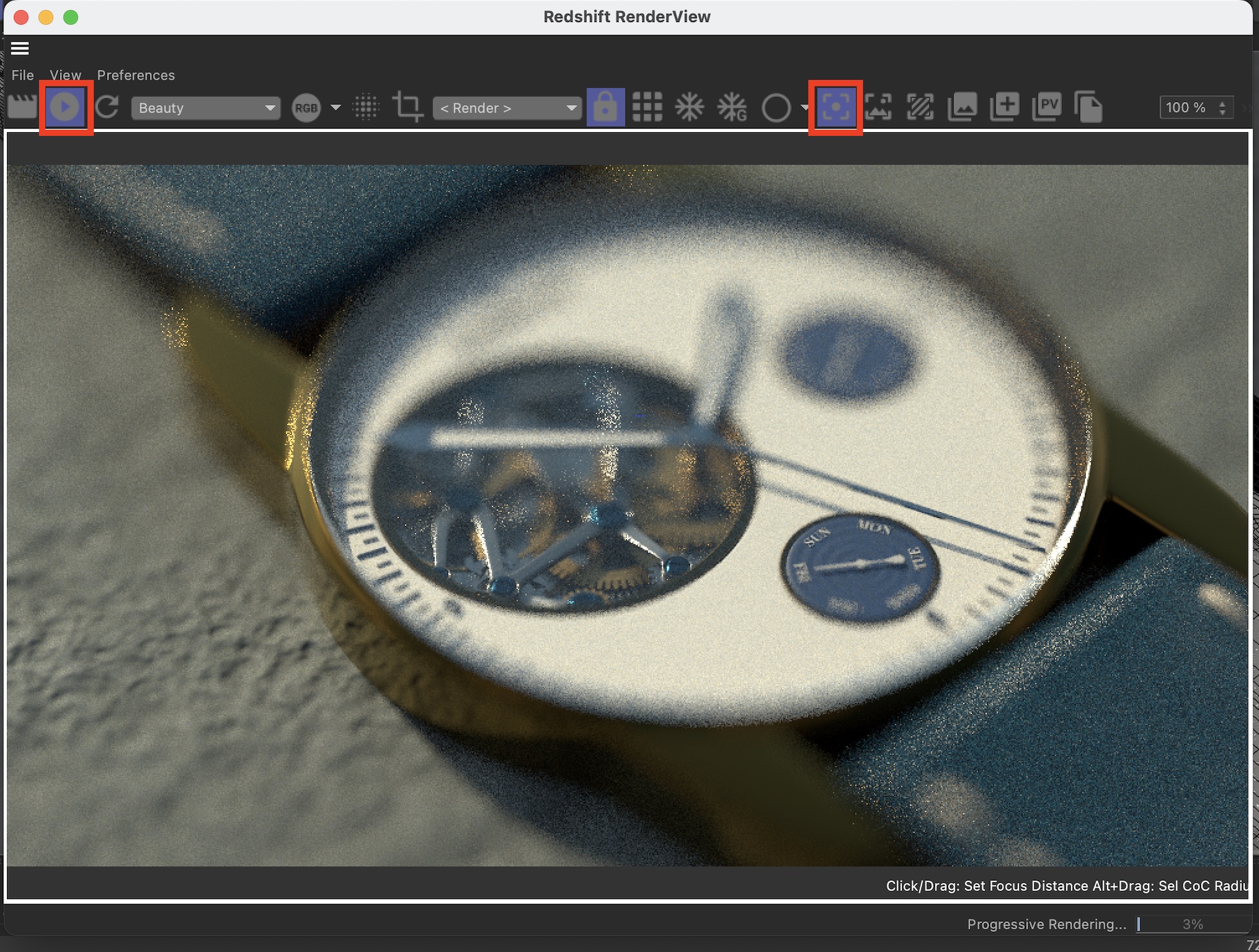Click the bucket grid icon
The image size is (1259, 952).
click(647, 107)
